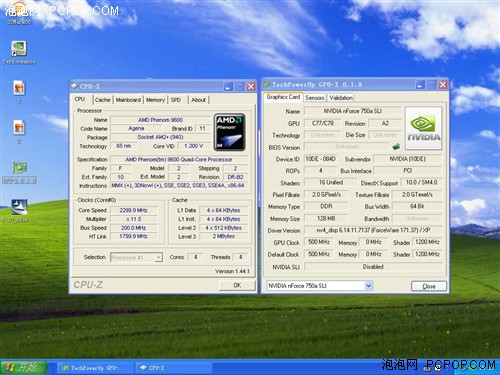The width and height of the screenshot is (500, 375).
Task: Click the GPU Clock row's 500 MHz value
Action: [319, 242]
